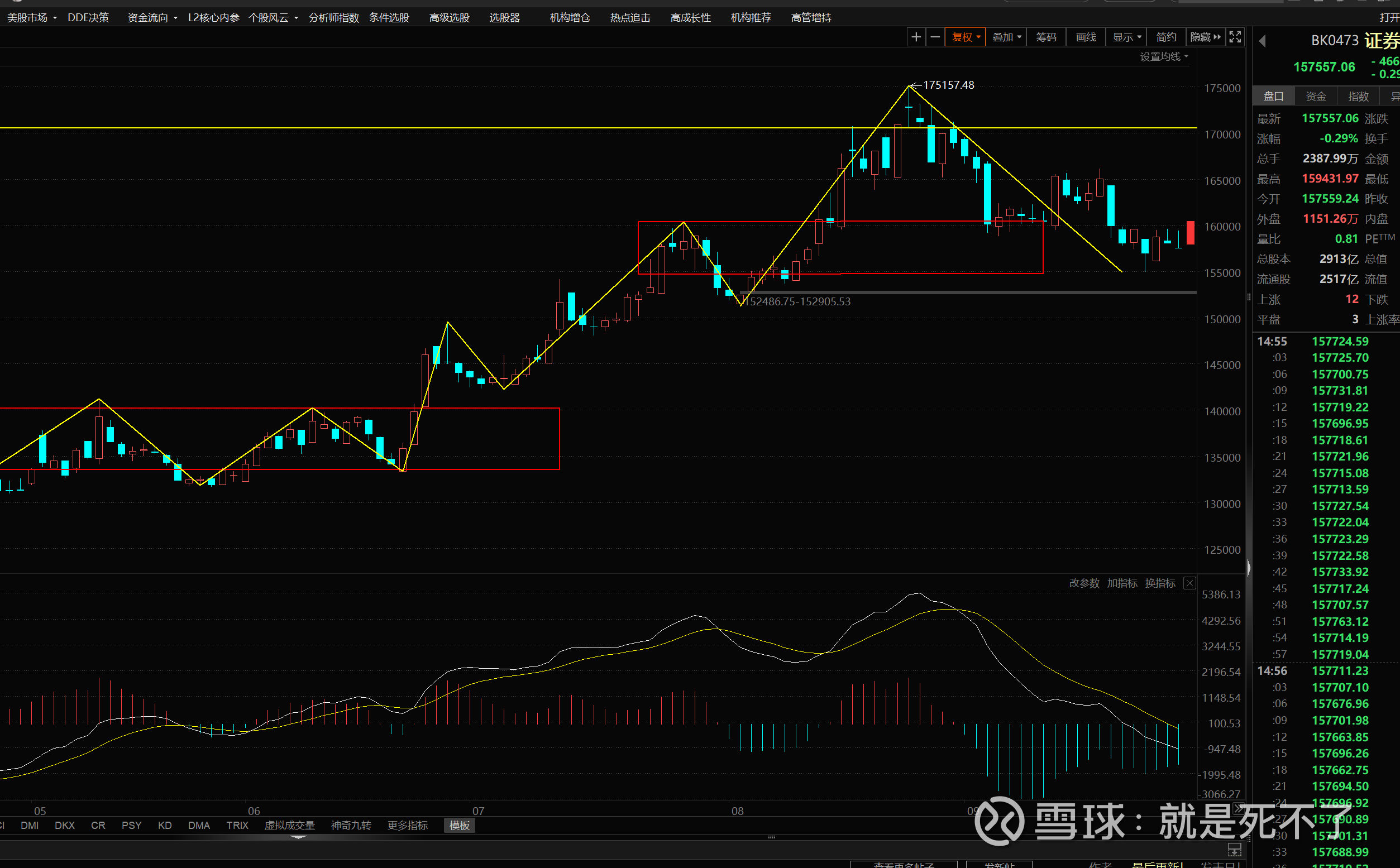Screen dimensions: 1400x868
Task: Collapse right panel via splitter arrow
Action: coord(1249,568)
